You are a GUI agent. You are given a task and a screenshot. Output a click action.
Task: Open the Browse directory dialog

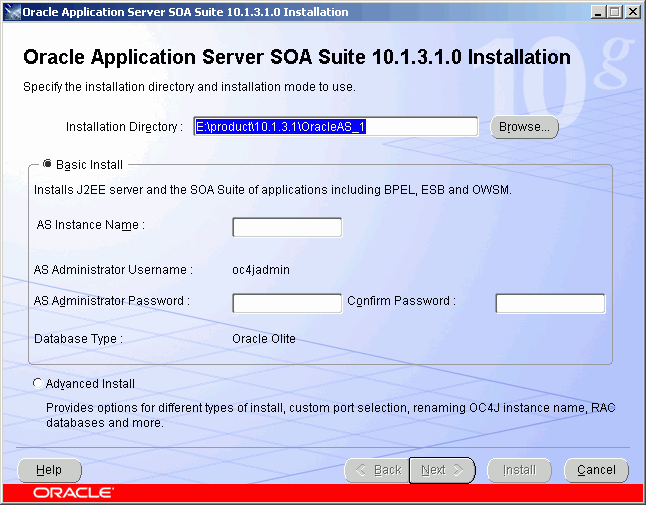click(524, 127)
